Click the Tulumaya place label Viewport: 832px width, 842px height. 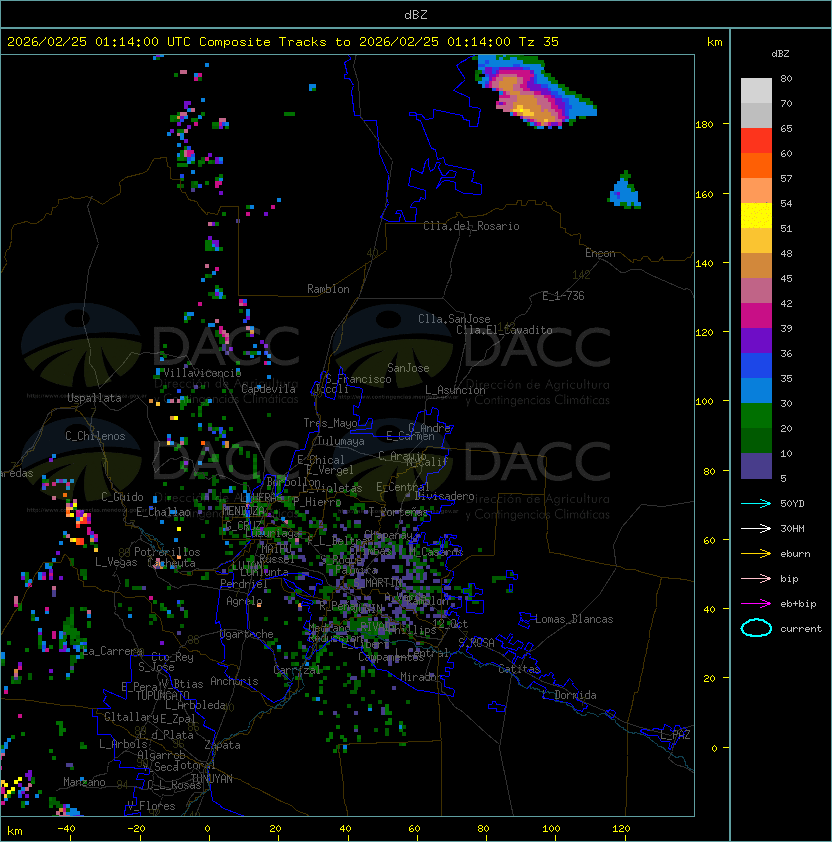(x=341, y=441)
